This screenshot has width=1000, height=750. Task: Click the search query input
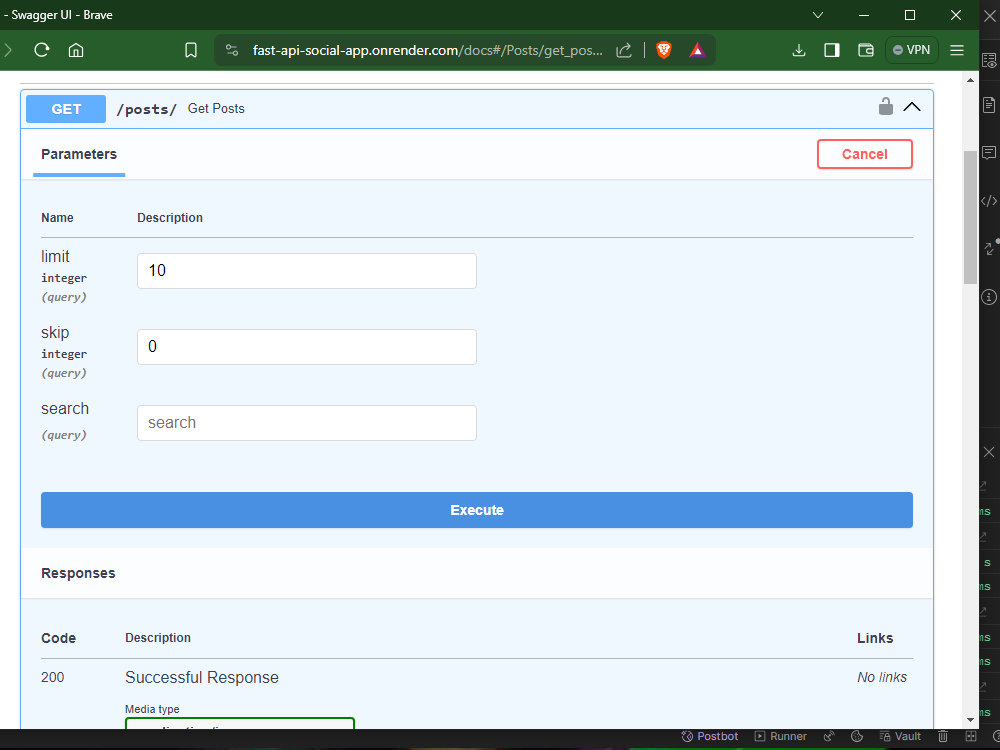[x=307, y=423]
